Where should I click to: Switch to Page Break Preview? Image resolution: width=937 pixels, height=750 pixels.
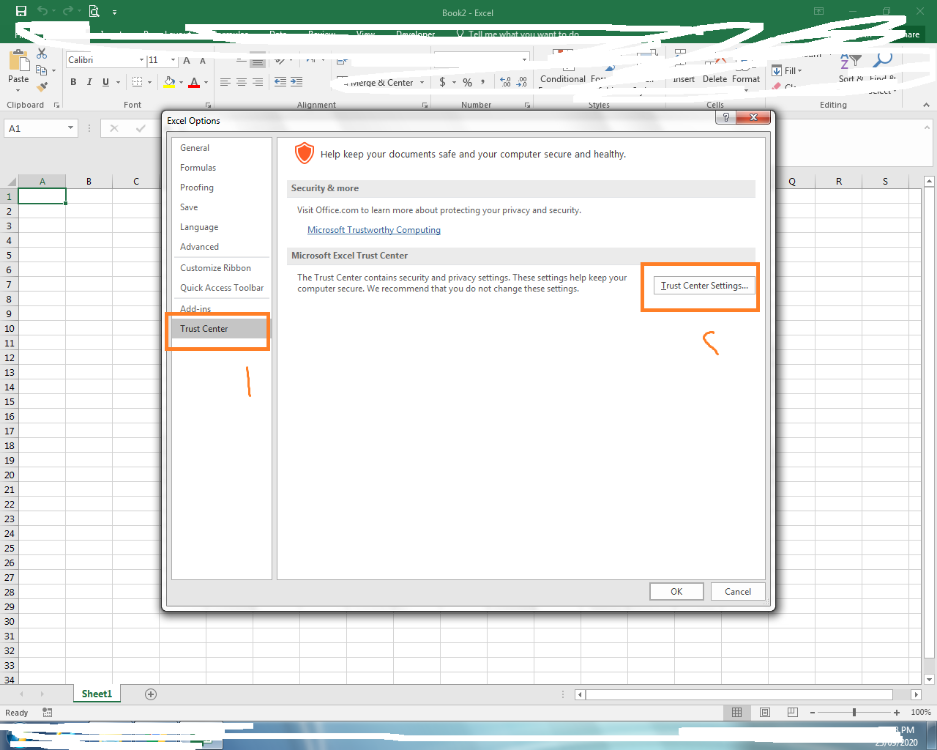click(792, 712)
